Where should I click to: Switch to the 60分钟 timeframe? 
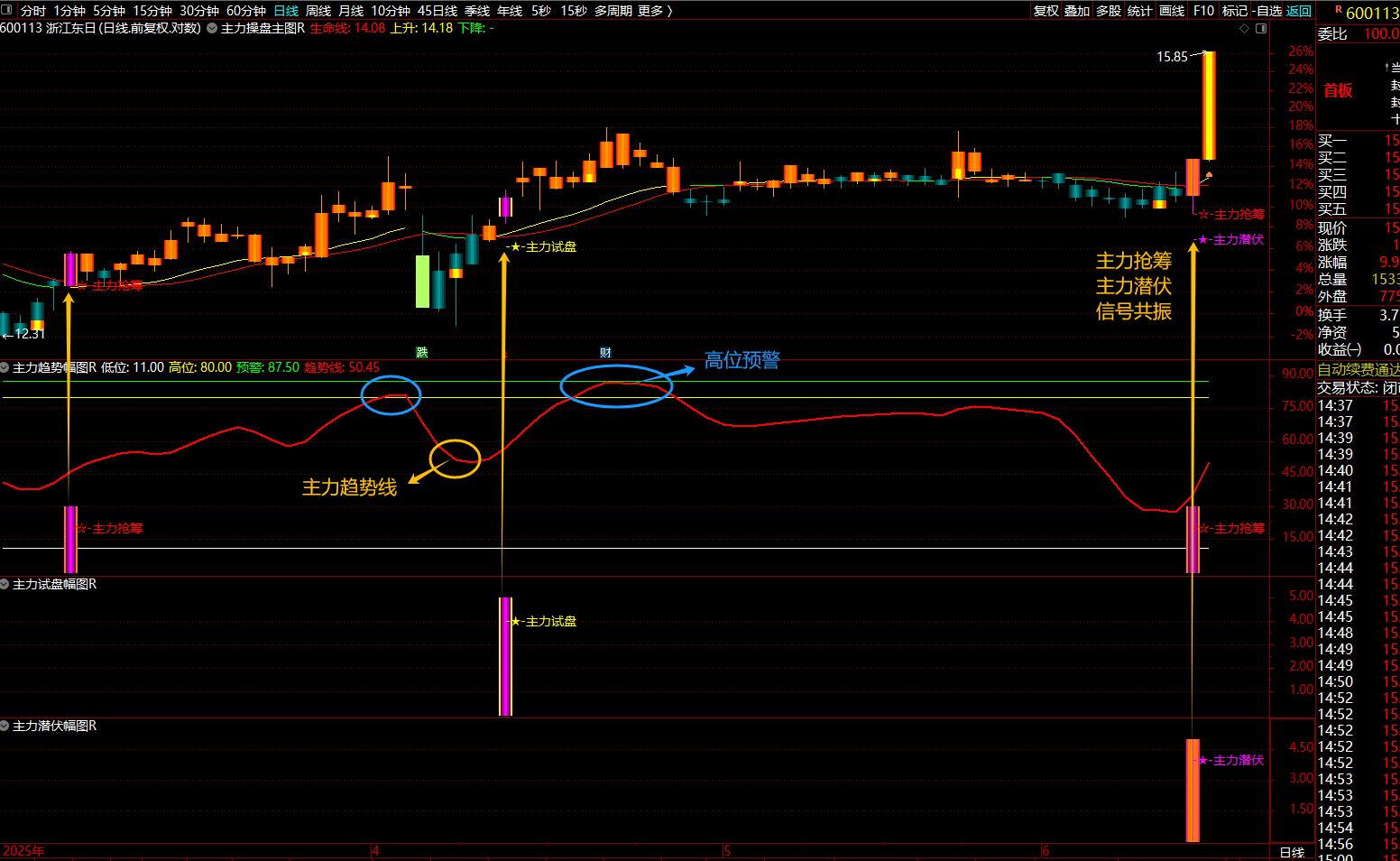(246, 11)
